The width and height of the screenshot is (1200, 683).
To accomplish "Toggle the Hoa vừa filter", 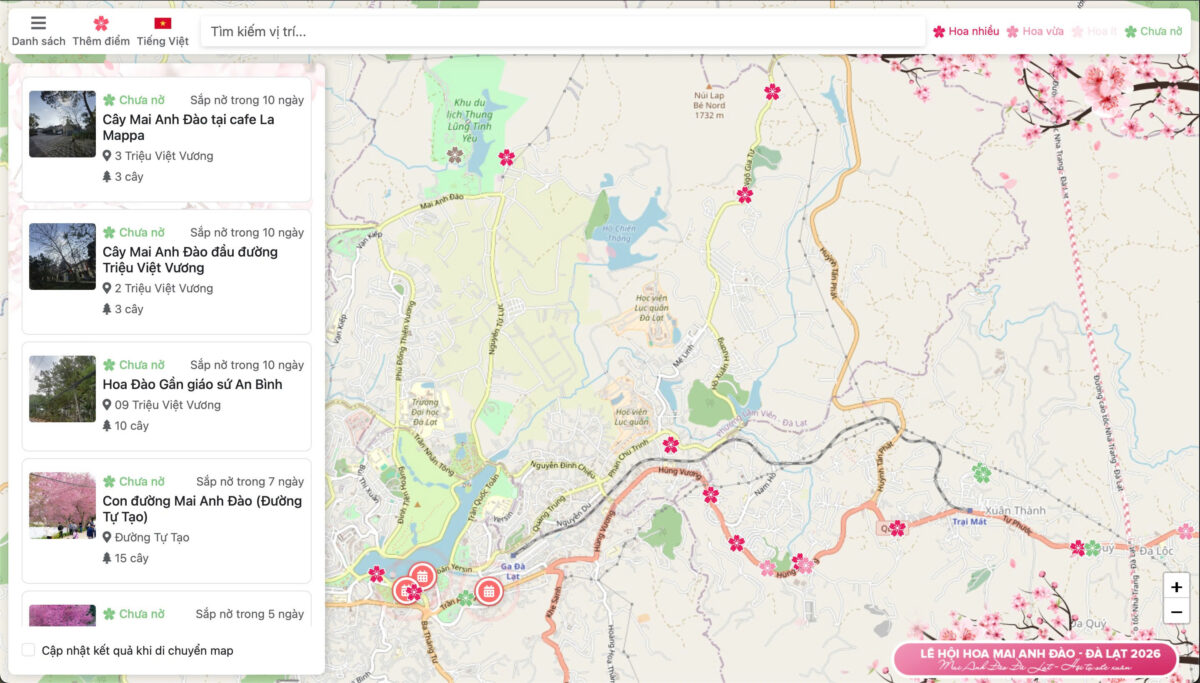I will coord(1035,31).
